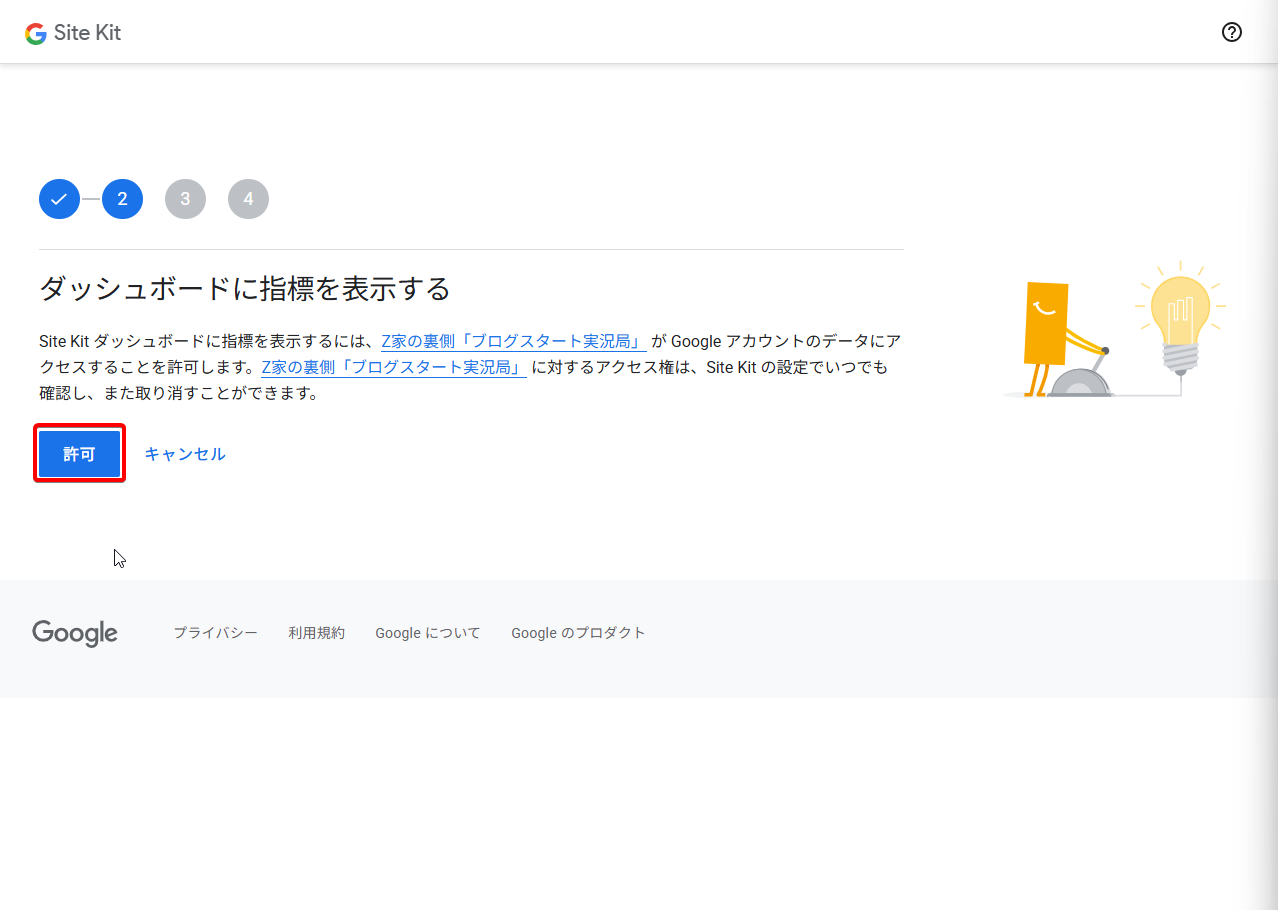Viewport: 1278px width, 910px height.
Task: Open the Google について footer link
Action: pyautogui.click(x=428, y=633)
